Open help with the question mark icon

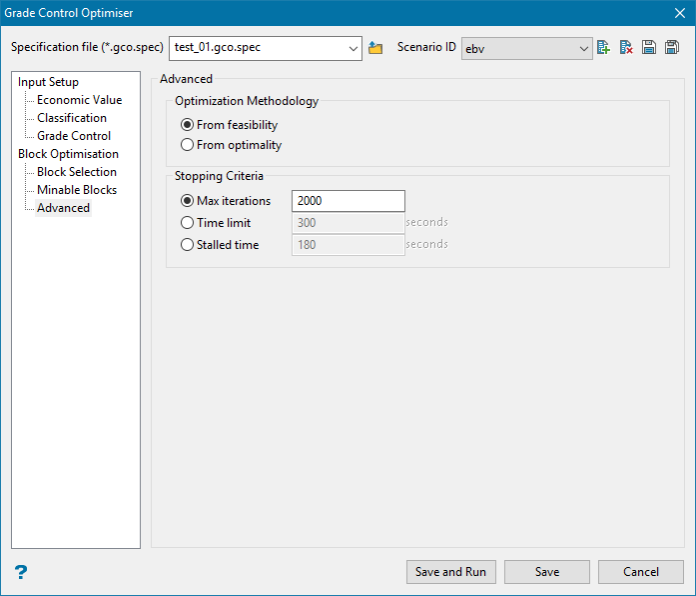20,572
